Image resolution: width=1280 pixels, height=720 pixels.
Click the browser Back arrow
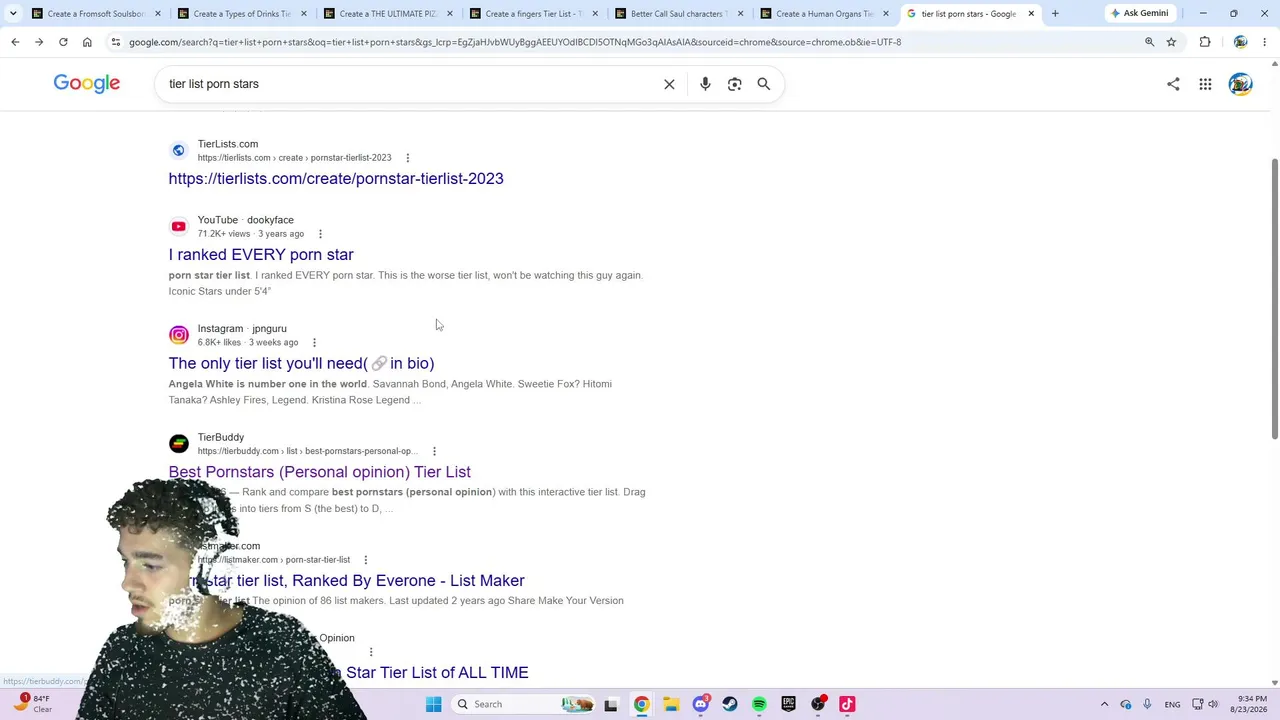click(x=15, y=42)
